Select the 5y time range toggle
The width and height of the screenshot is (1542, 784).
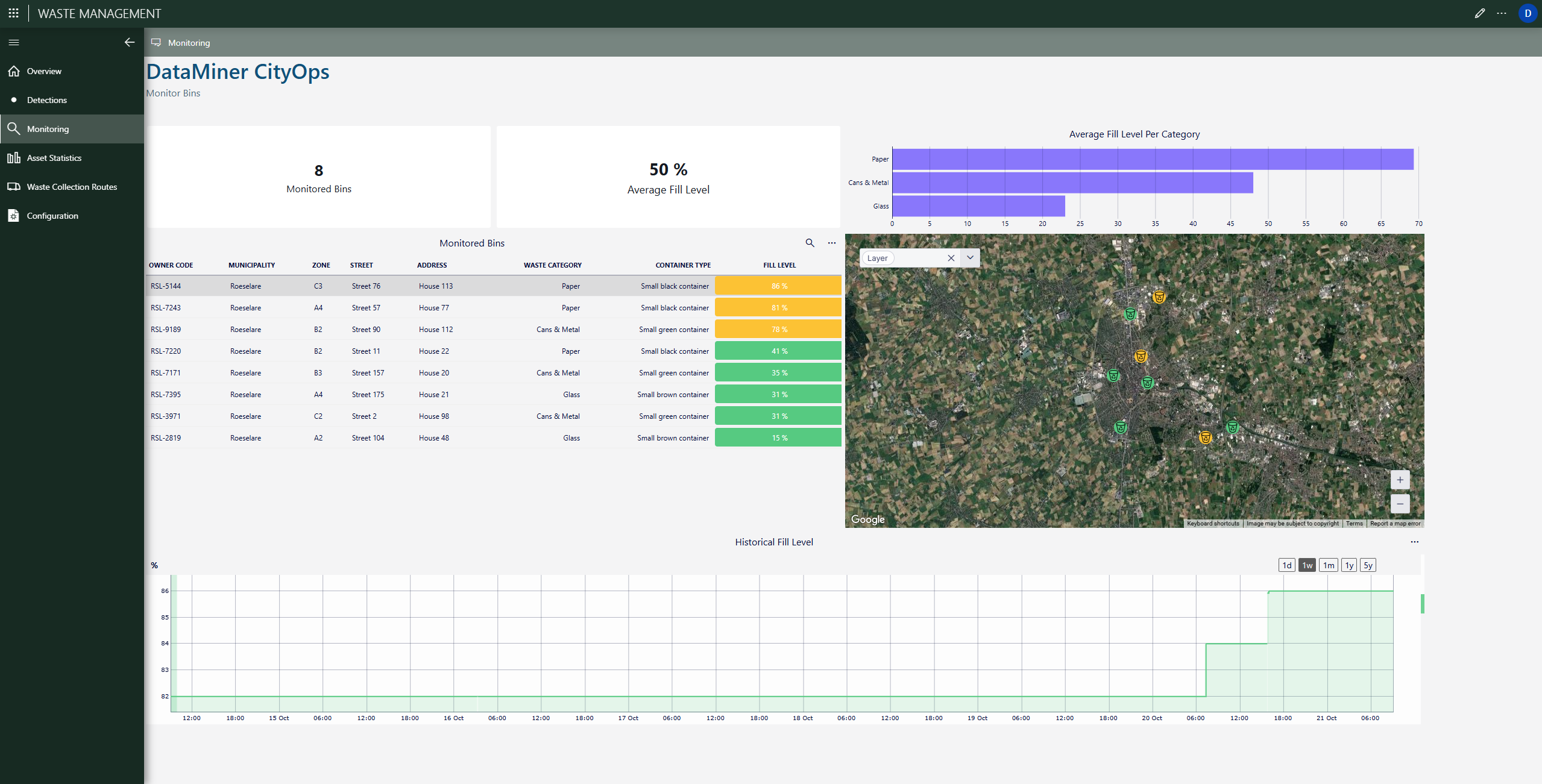click(1368, 565)
